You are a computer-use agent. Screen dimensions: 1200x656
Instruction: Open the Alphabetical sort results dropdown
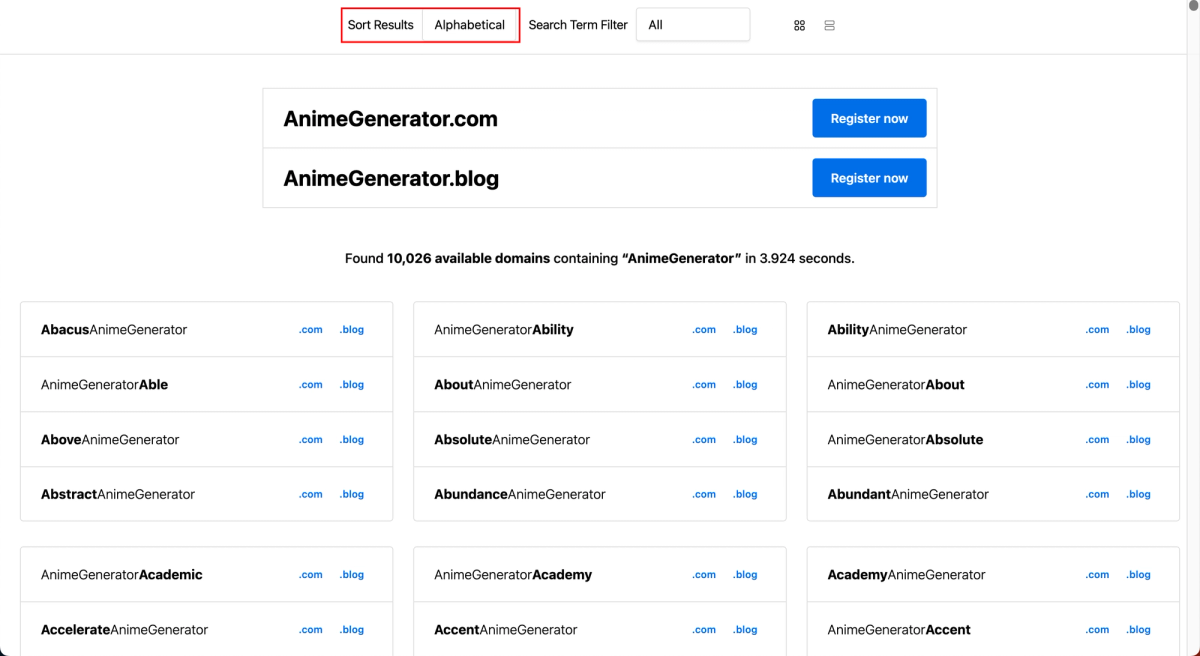tap(470, 25)
